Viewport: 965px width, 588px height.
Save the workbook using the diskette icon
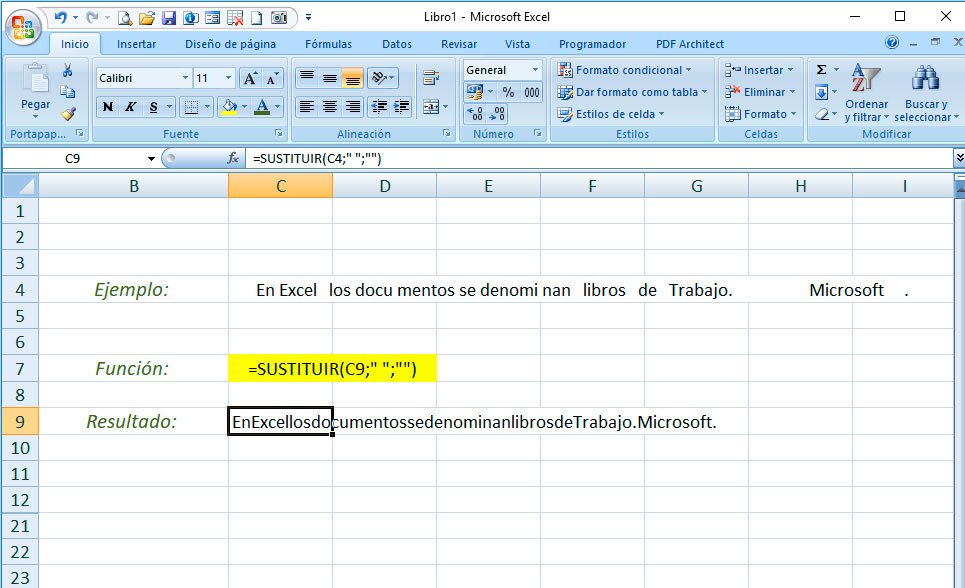pyautogui.click(x=169, y=18)
